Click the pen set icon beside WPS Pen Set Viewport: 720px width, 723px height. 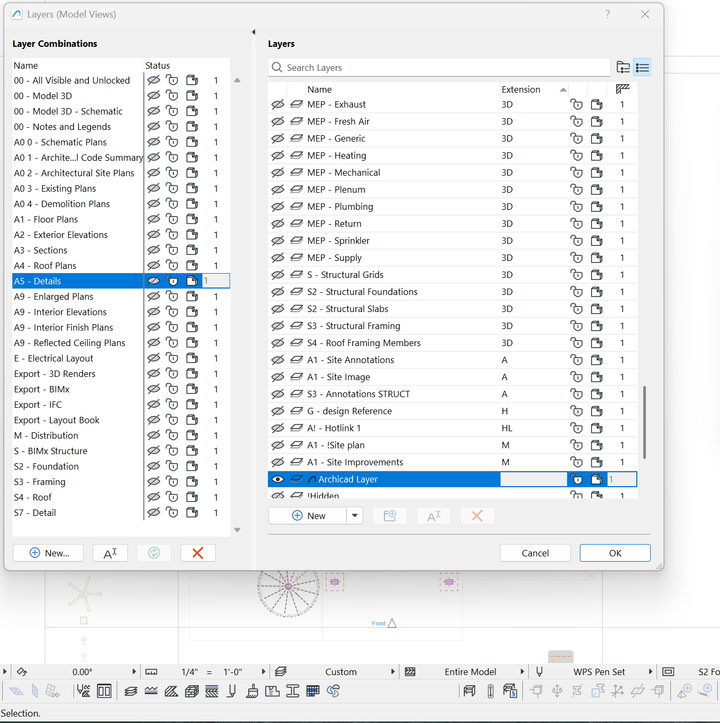(x=539, y=671)
